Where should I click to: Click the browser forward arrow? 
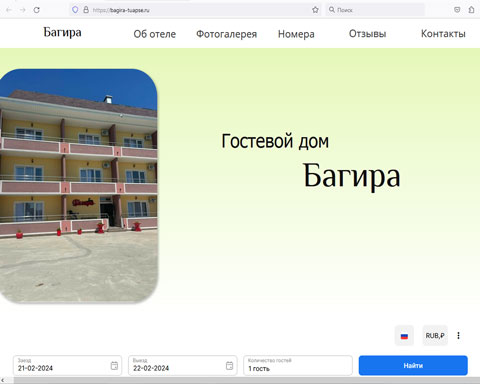coord(23,10)
